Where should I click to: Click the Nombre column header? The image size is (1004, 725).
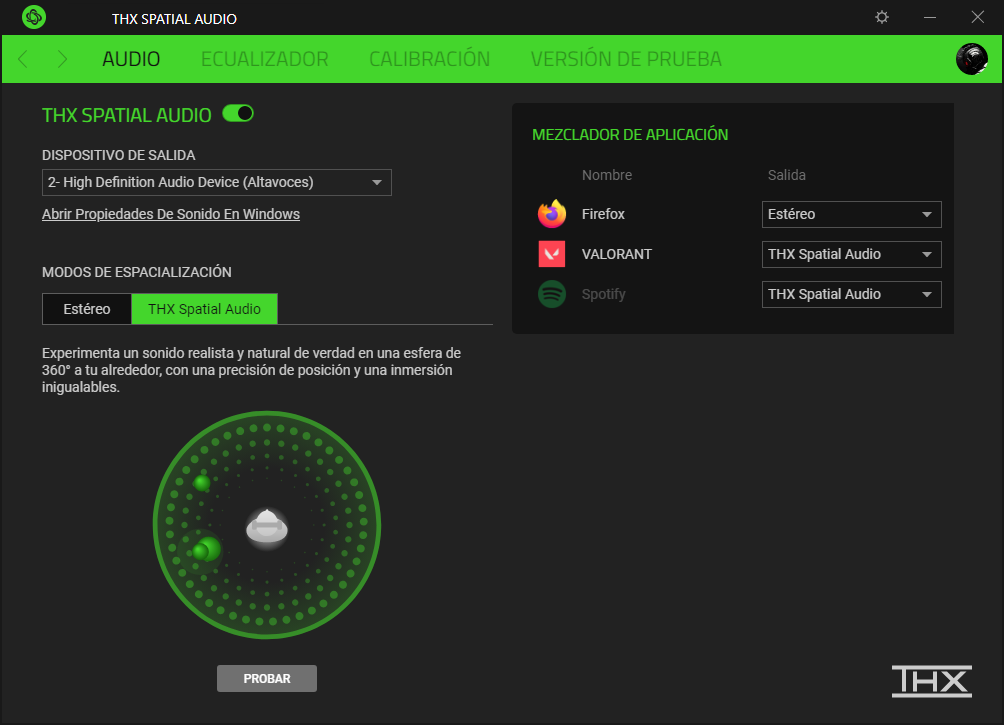coord(607,175)
